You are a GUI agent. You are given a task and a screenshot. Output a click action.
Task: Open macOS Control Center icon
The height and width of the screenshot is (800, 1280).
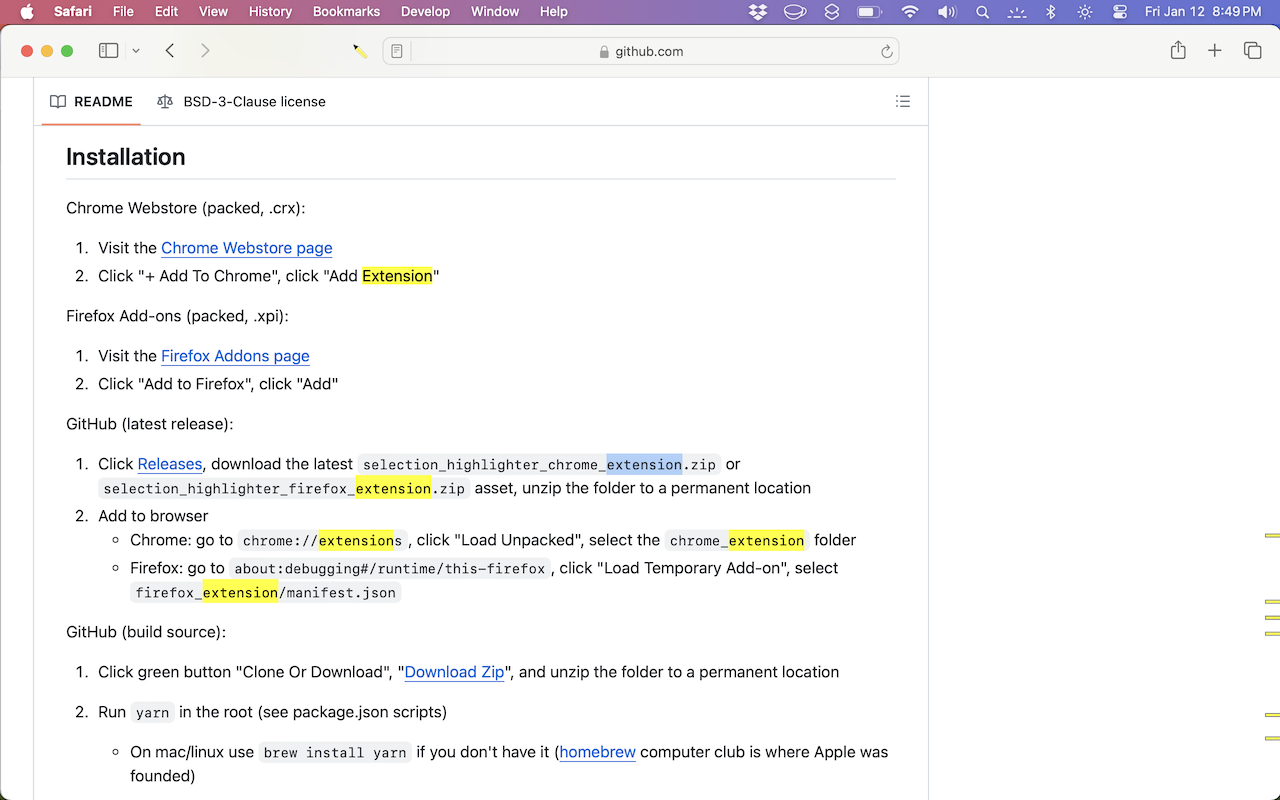(1119, 12)
